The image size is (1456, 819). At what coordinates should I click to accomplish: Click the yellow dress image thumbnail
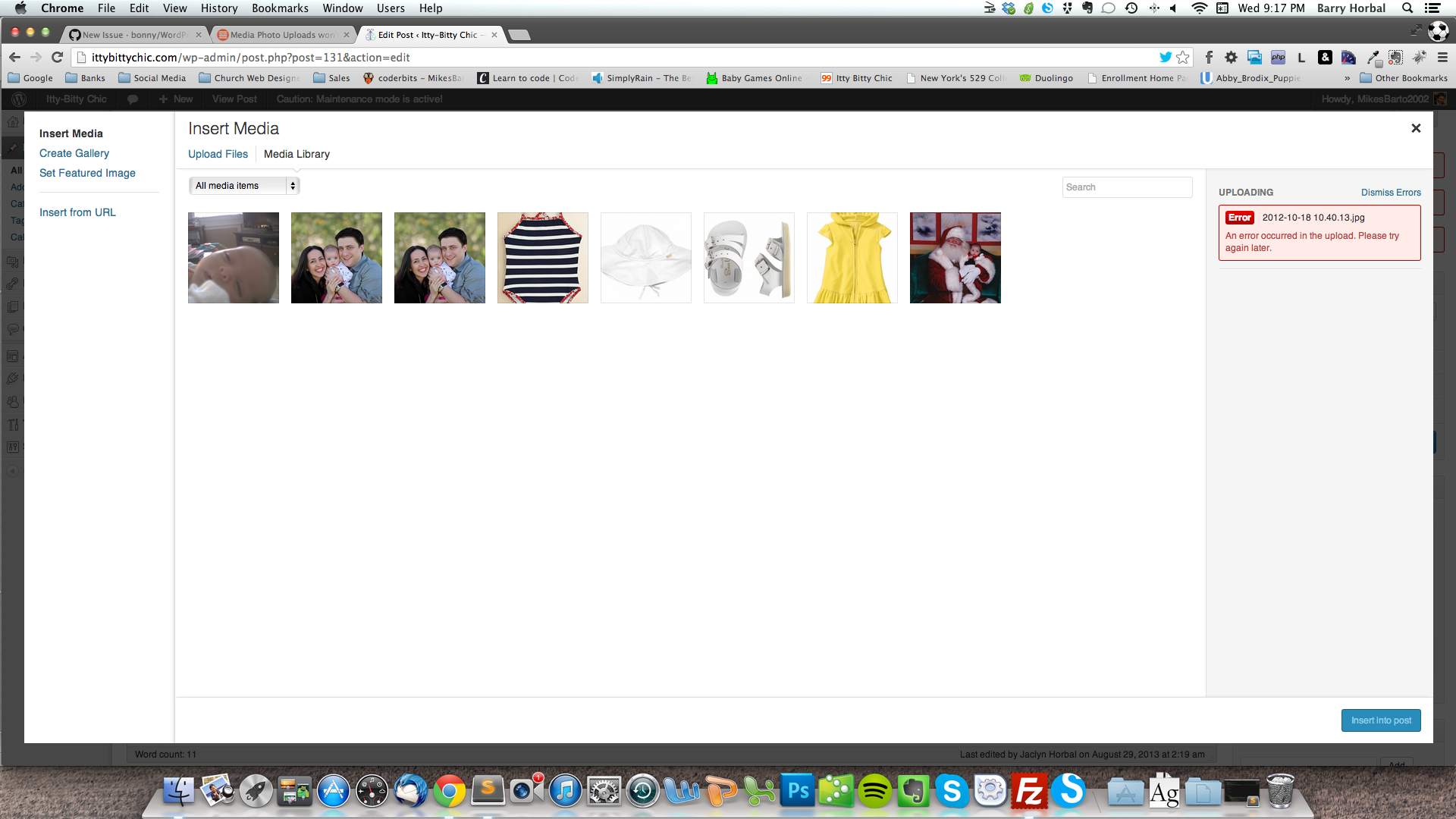[x=851, y=258]
